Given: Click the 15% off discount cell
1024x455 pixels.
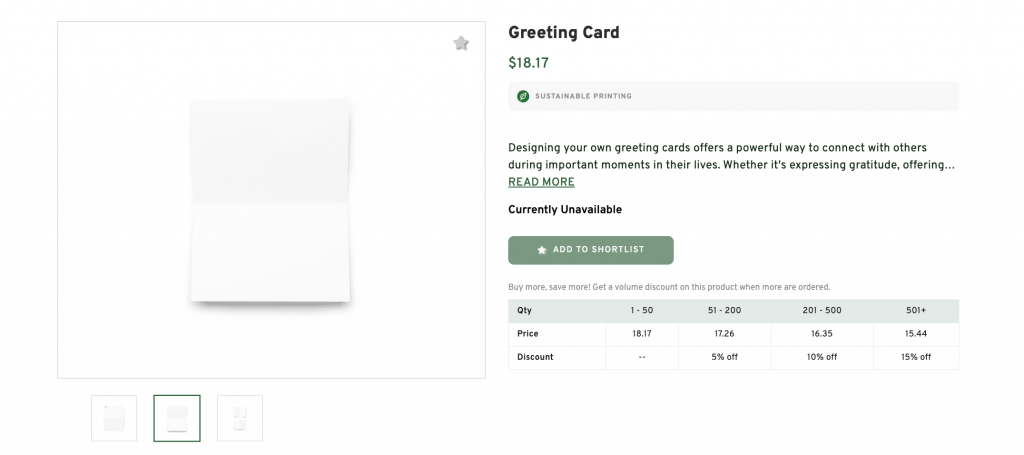Looking at the screenshot, I should tap(916, 358).
